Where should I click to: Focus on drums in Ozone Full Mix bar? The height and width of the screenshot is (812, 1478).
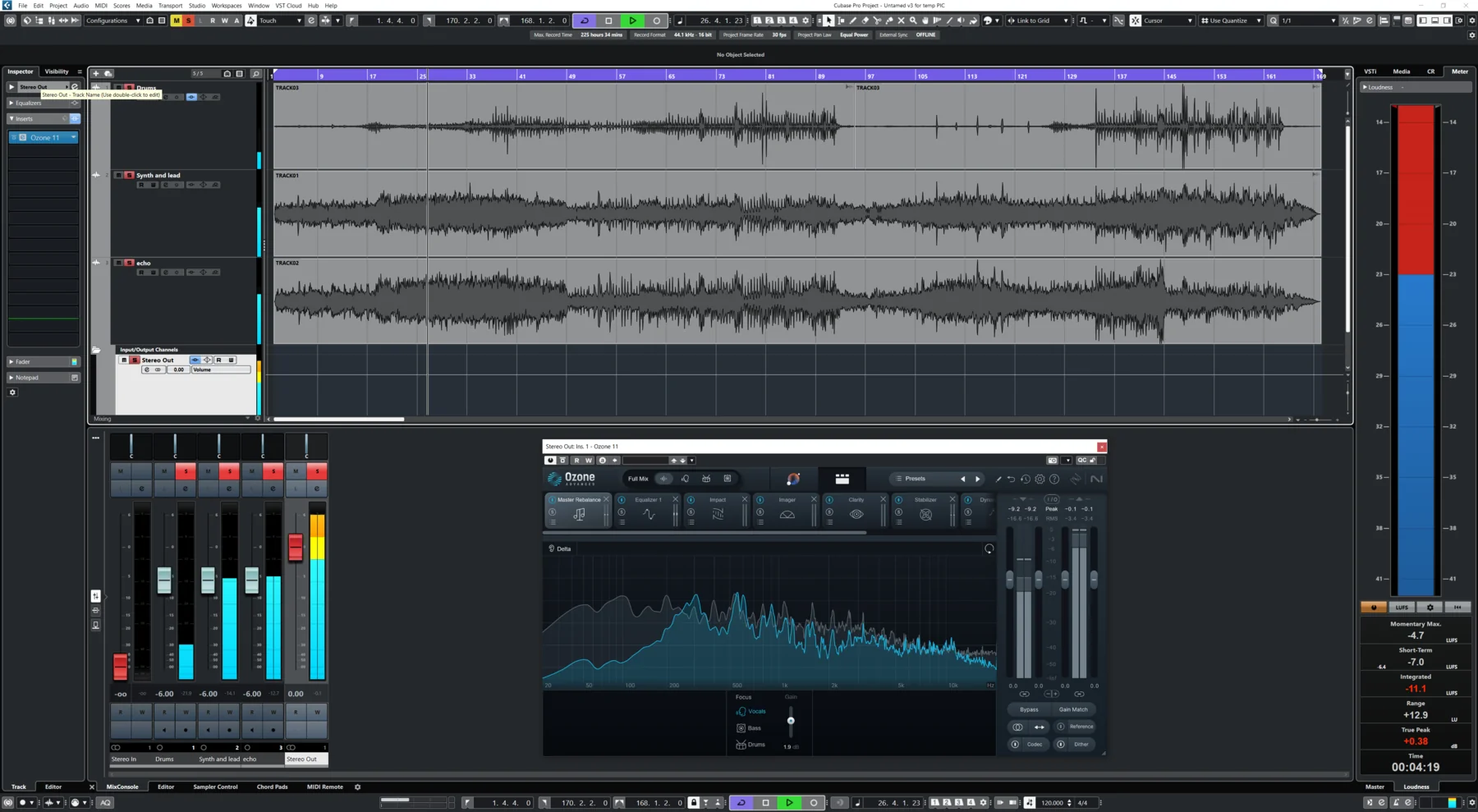tap(706, 479)
